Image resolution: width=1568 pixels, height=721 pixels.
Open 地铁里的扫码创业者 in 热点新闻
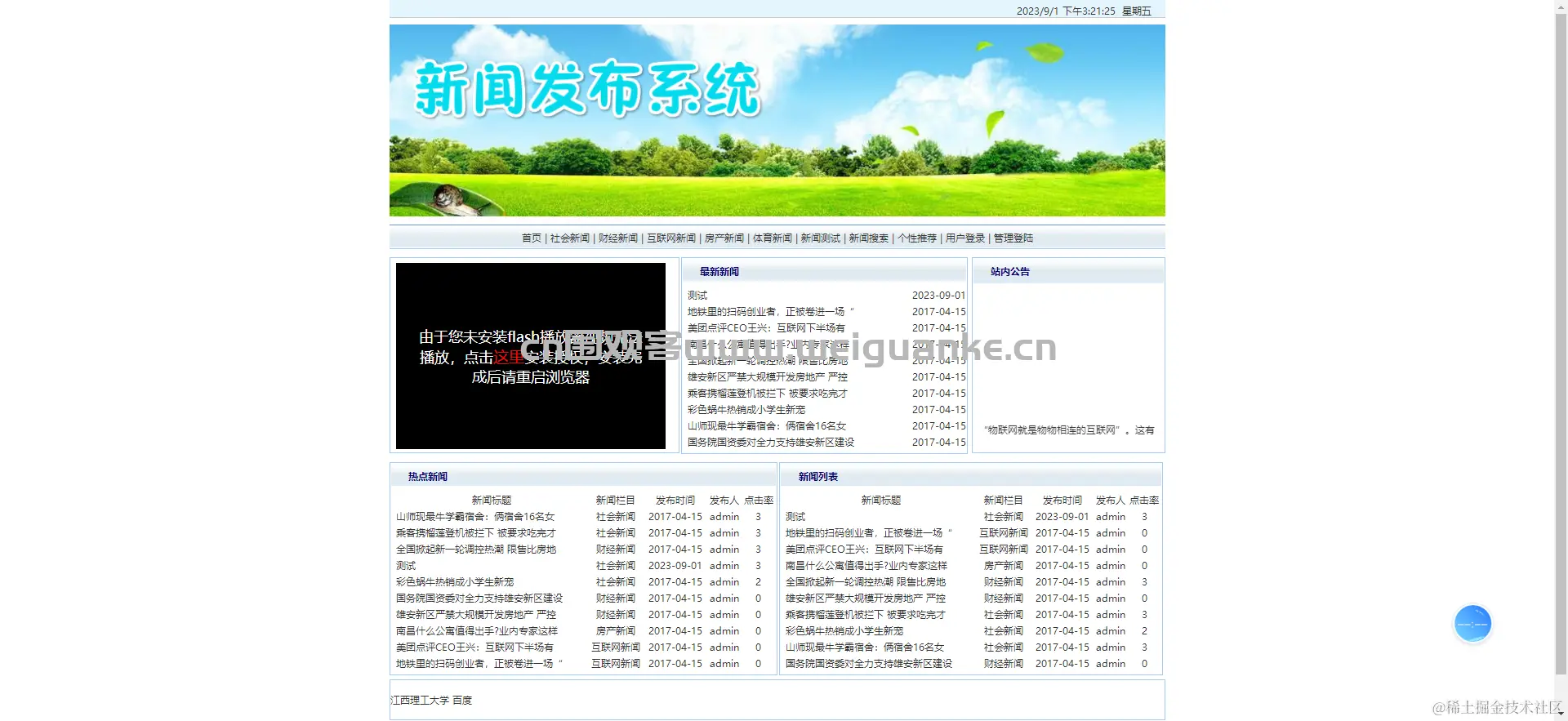pyautogui.click(x=479, y=664)
